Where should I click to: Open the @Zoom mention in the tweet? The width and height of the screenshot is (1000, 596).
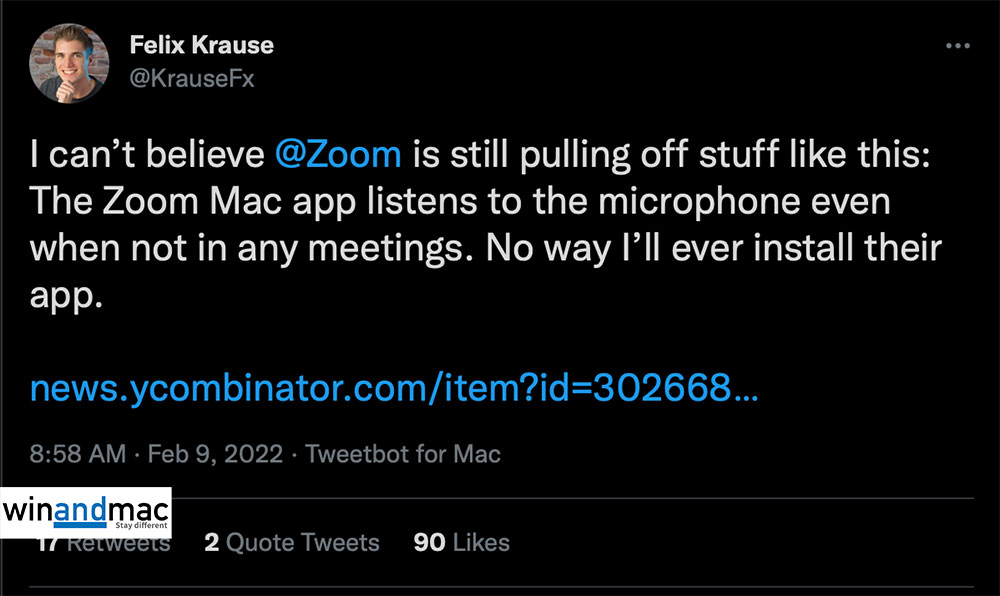coord(338,155)
